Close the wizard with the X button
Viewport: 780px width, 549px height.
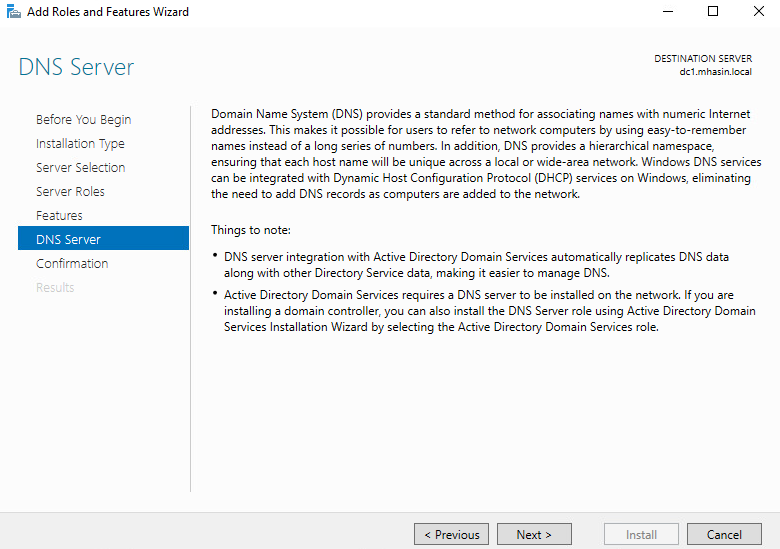[x=758, y=12]
